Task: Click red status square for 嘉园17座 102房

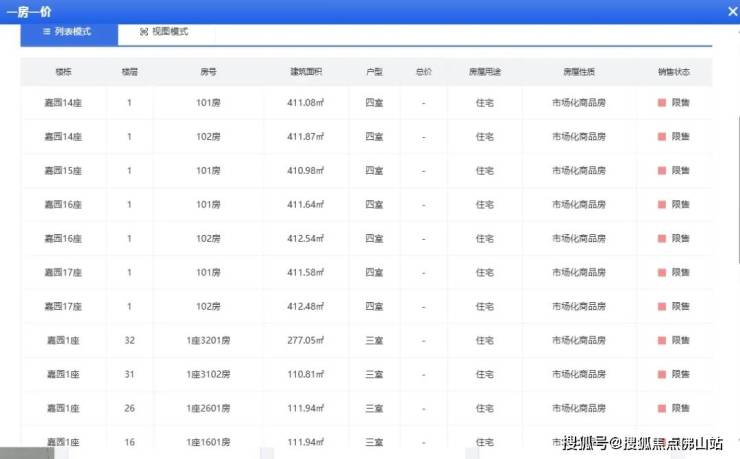Action: [662, 307]
